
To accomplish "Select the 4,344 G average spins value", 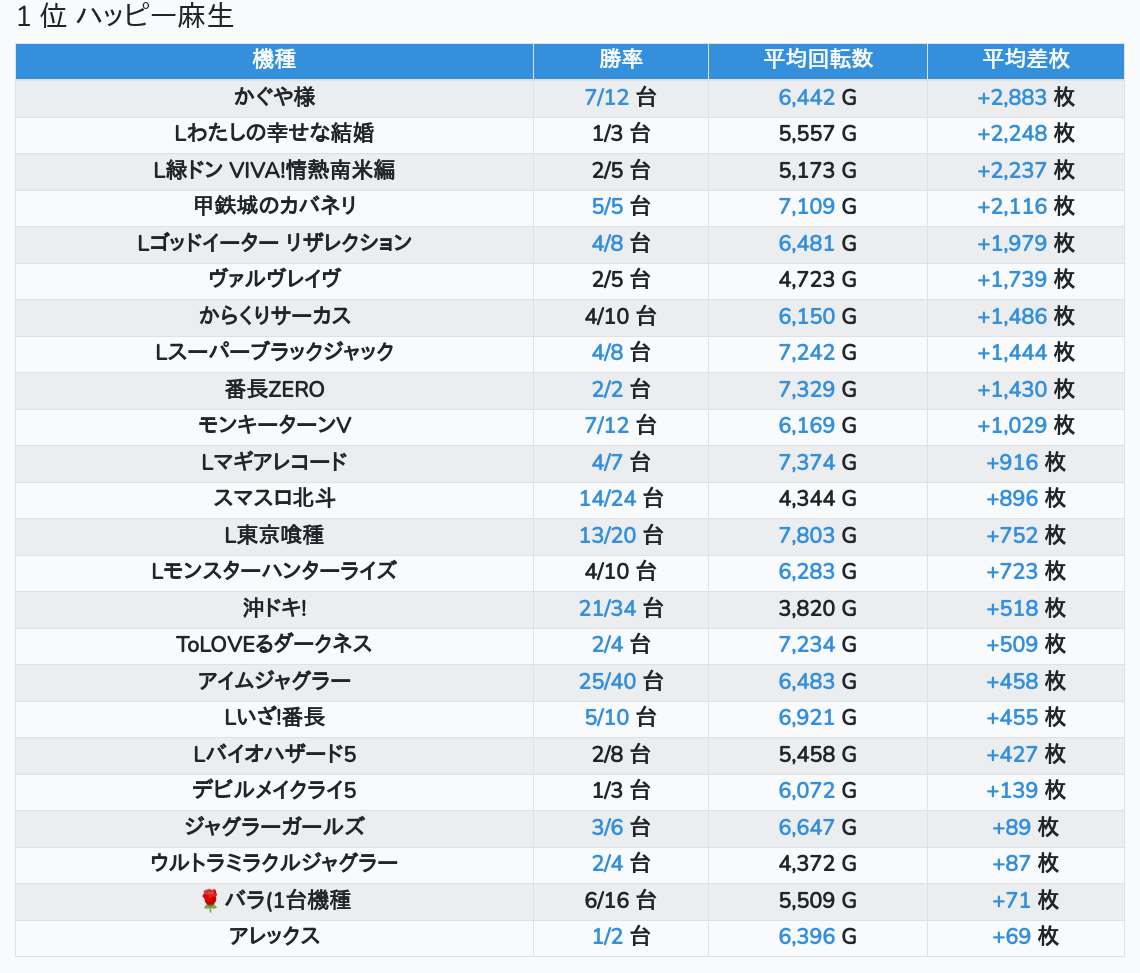I will (x=818, y=498).
